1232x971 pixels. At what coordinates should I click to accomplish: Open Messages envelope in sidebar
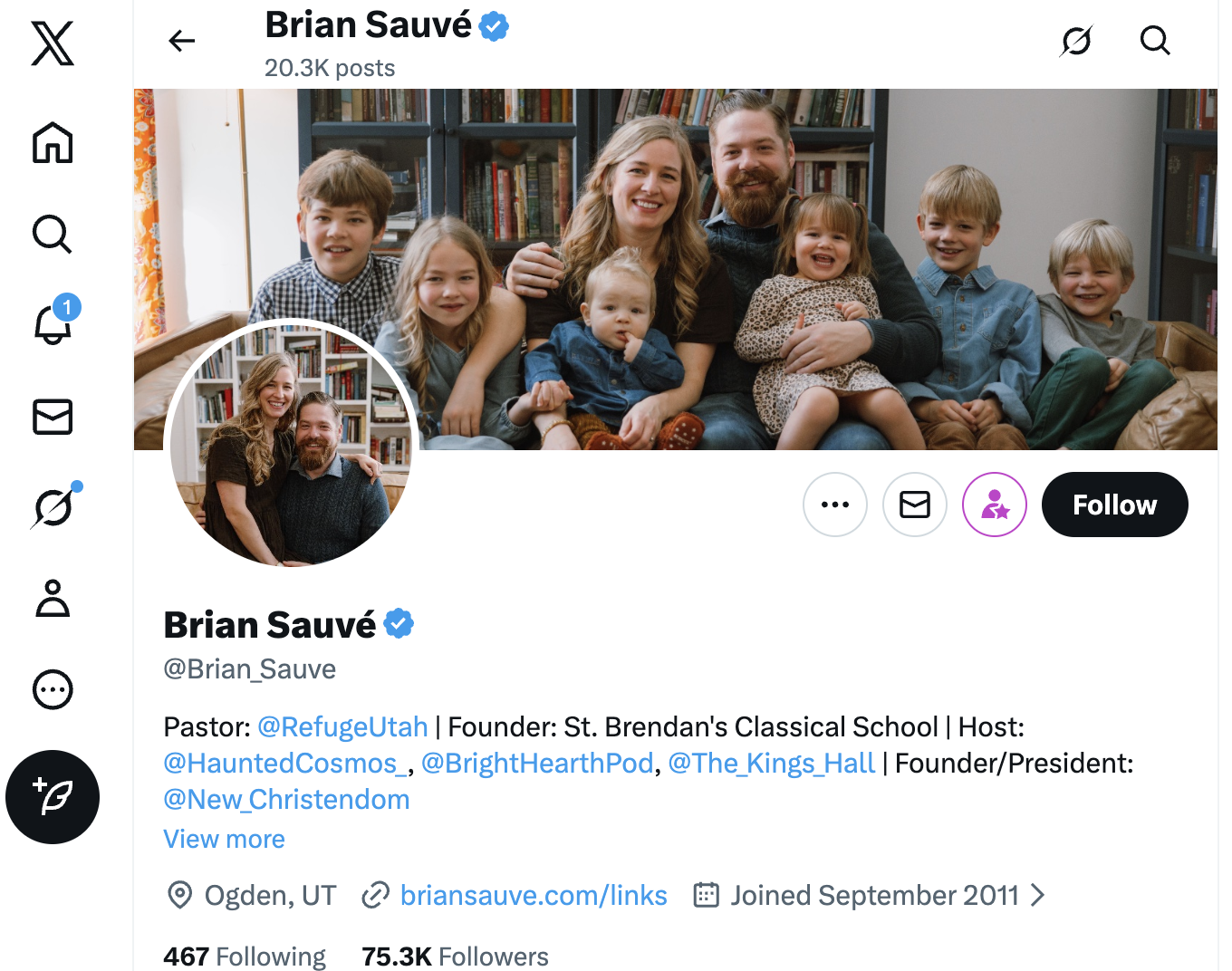coord(53,417)
